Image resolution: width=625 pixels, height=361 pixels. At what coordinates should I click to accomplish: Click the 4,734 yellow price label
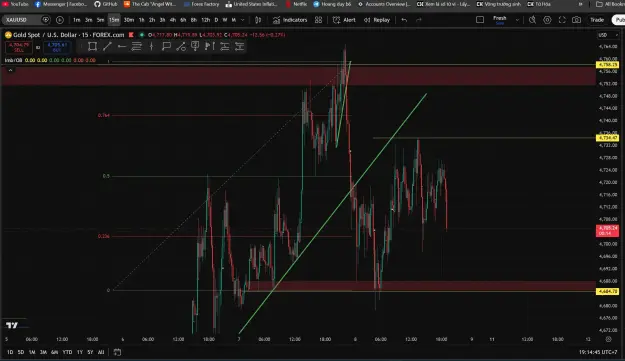pos(607,138)
